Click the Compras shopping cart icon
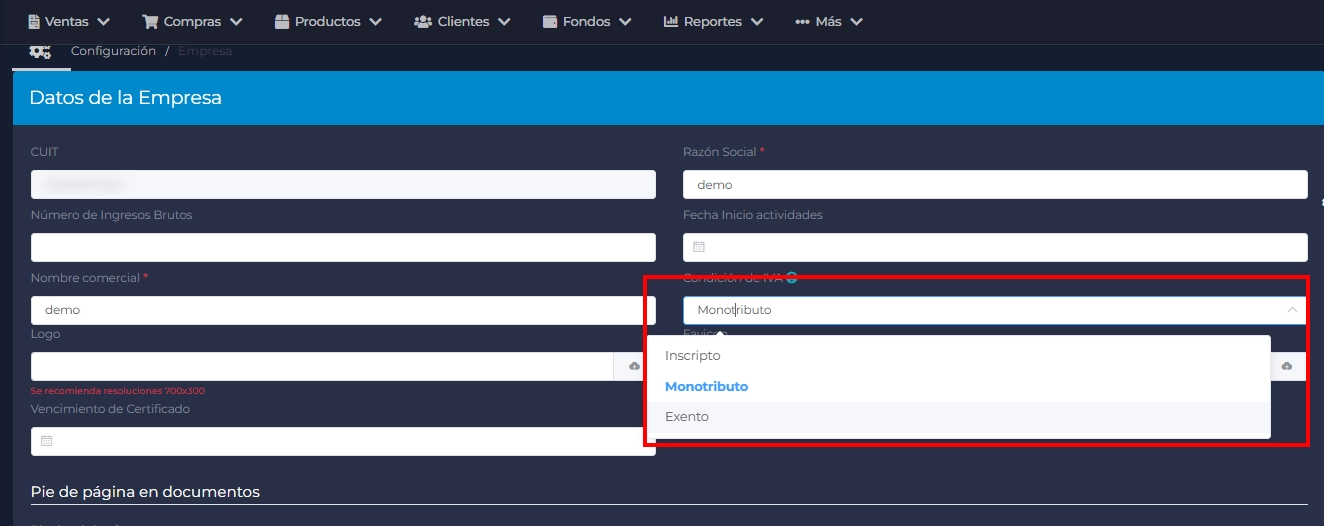The height and width of the screenshot is (526, 1324). (150, 21)
